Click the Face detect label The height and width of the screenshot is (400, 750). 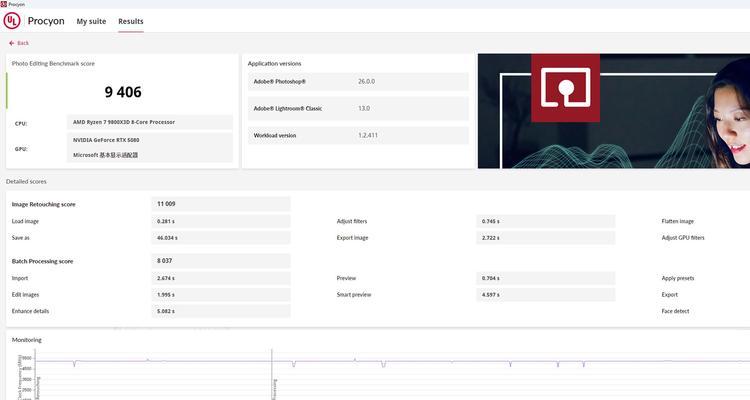click(x=675, y=311)
